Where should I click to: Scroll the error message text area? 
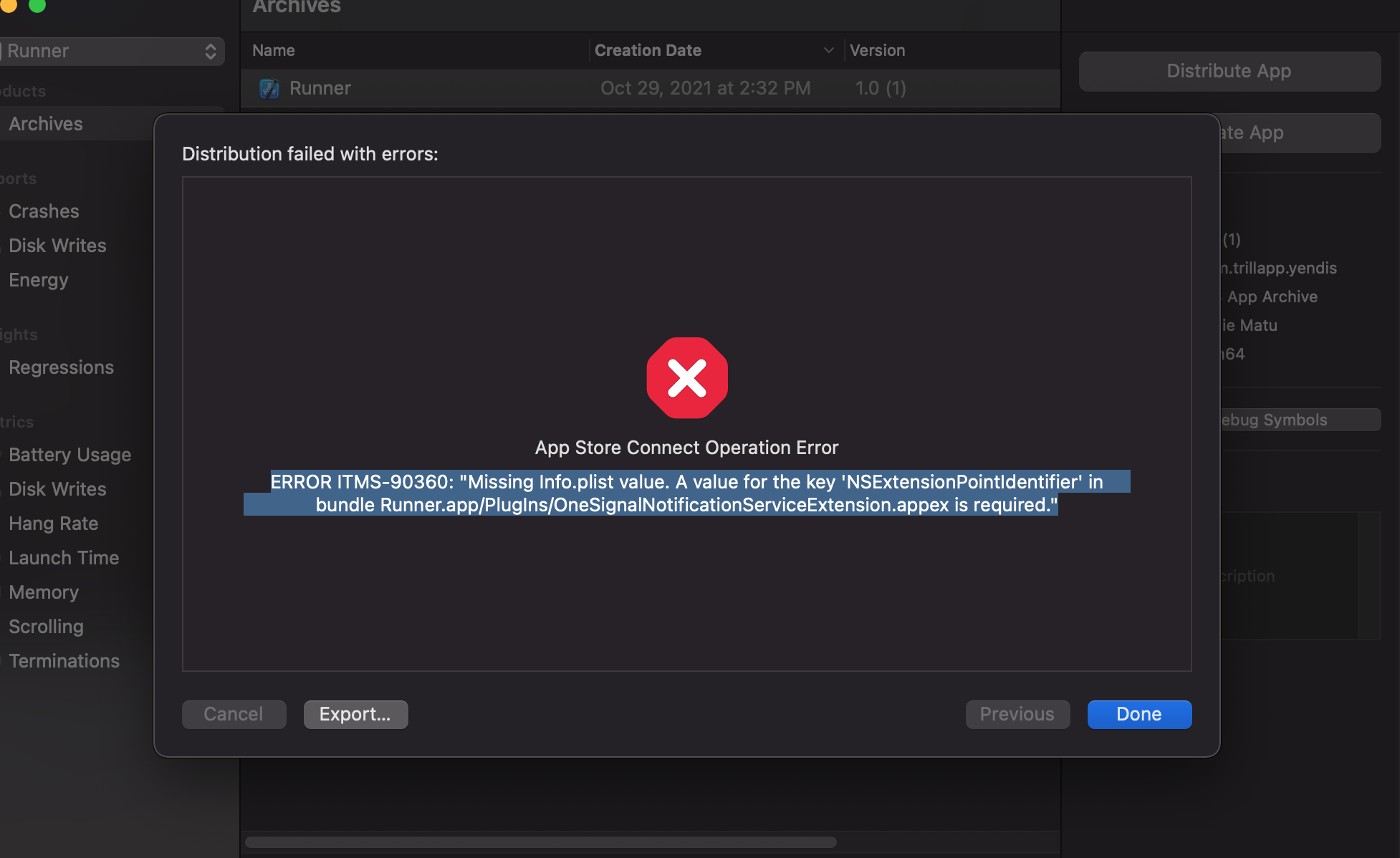687,424
